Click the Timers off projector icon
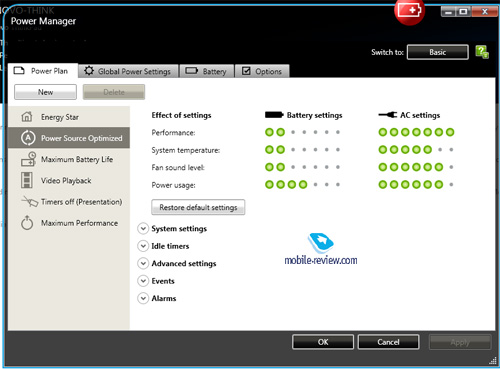 tap(30, 201)
